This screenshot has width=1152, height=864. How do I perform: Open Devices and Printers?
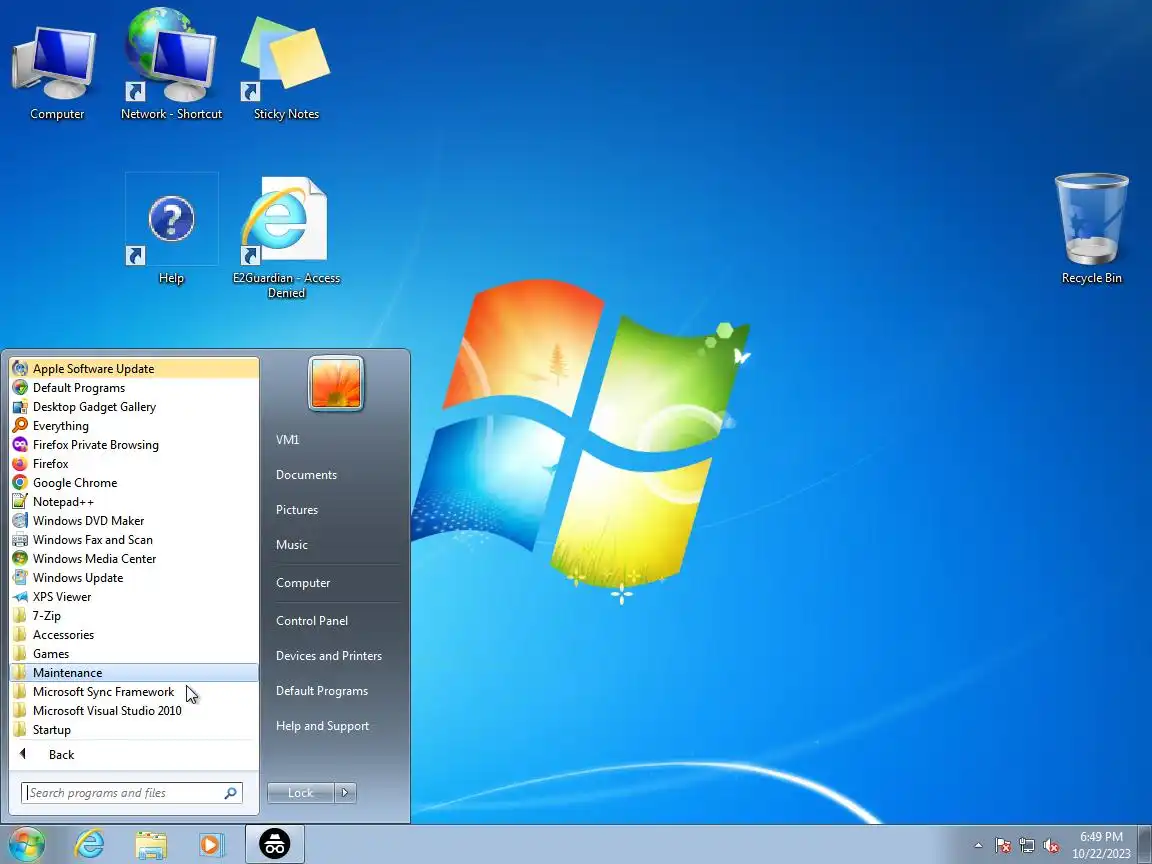pos(335,656)
